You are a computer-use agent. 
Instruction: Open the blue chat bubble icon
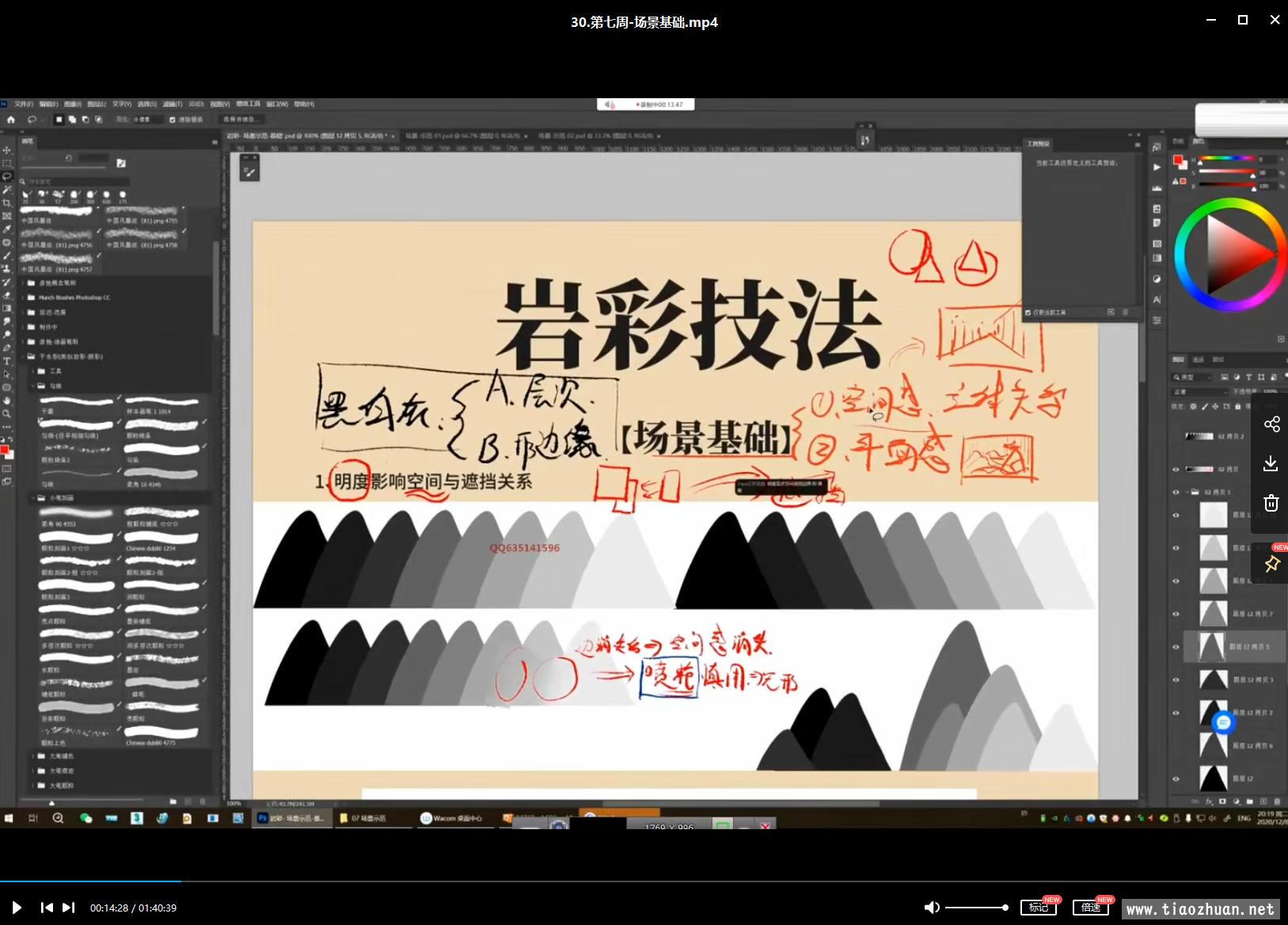(1223, 722)
